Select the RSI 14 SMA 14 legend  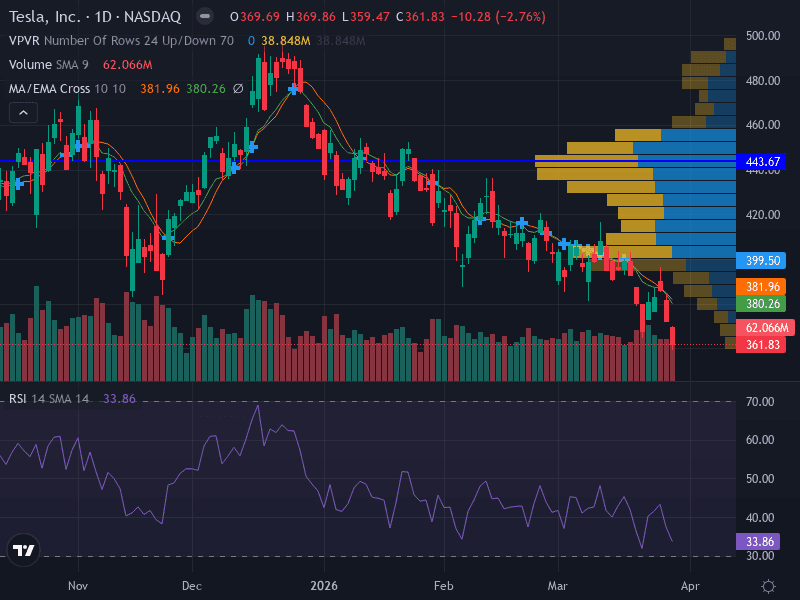tap(49, 398)
